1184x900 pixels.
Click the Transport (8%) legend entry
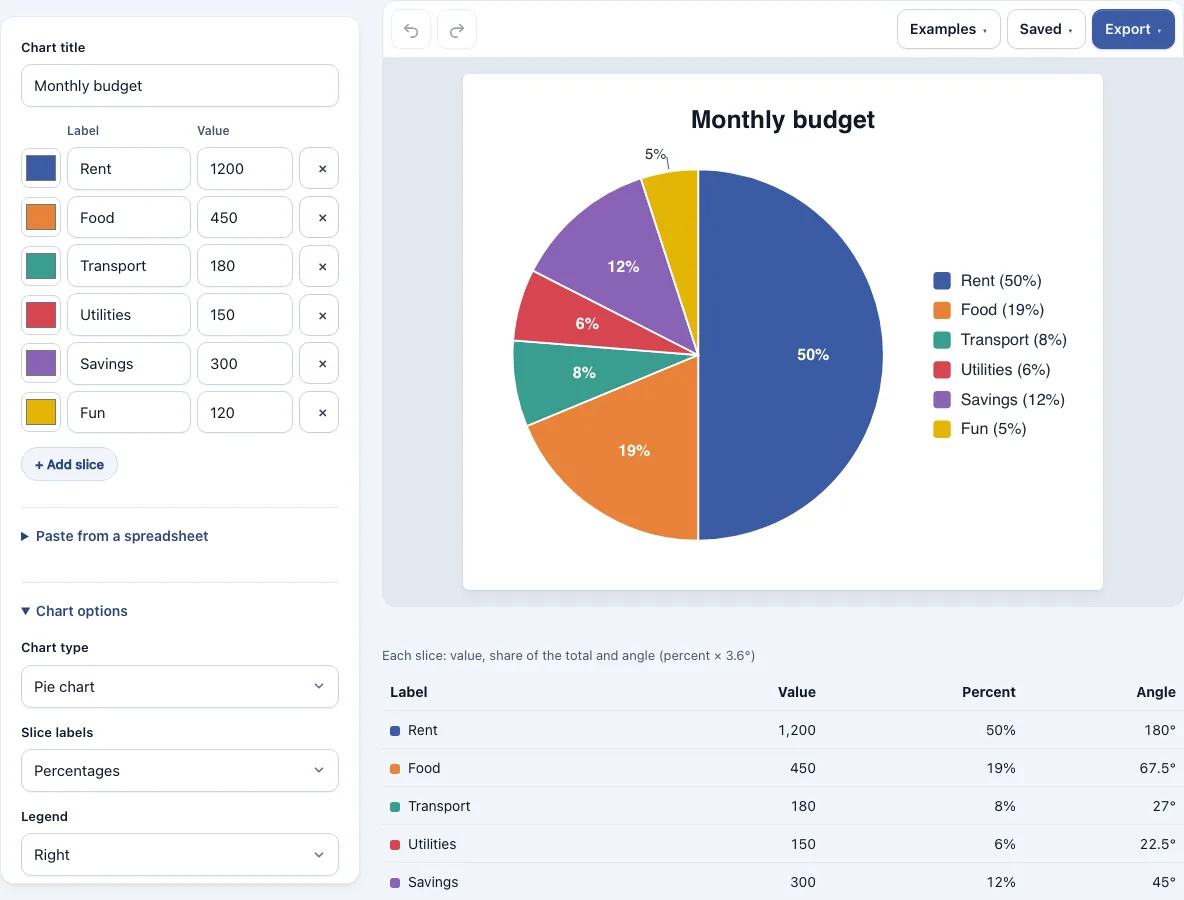click(1000, 340)
